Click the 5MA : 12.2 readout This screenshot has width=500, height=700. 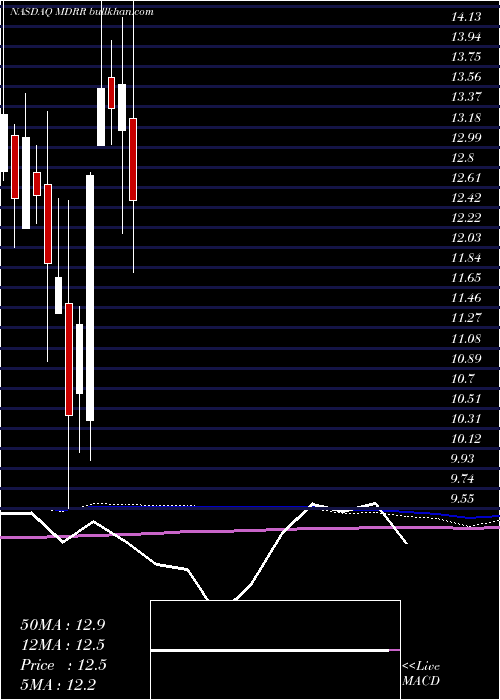point(58,685)
